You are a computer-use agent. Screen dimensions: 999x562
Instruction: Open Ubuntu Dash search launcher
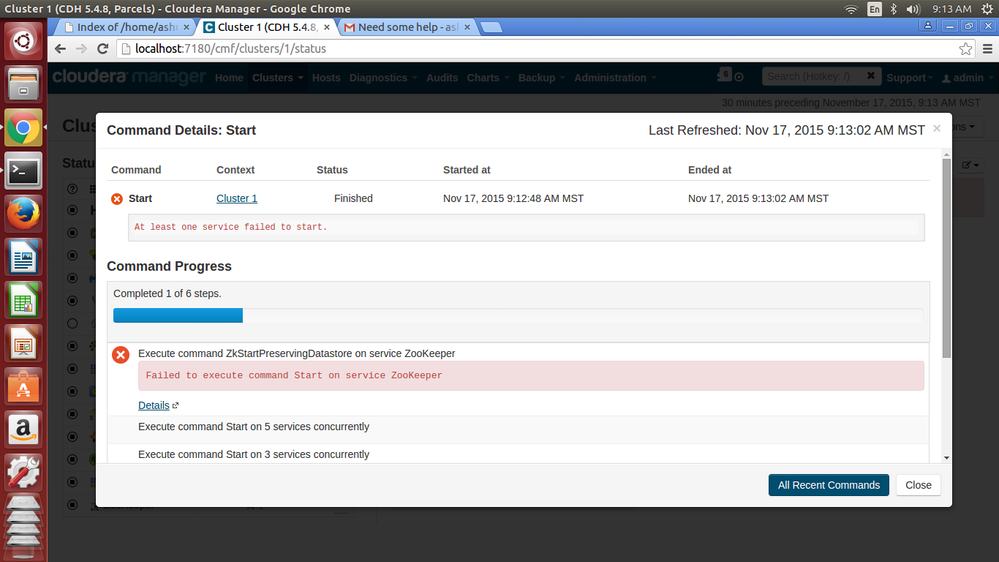coord(23,41)
